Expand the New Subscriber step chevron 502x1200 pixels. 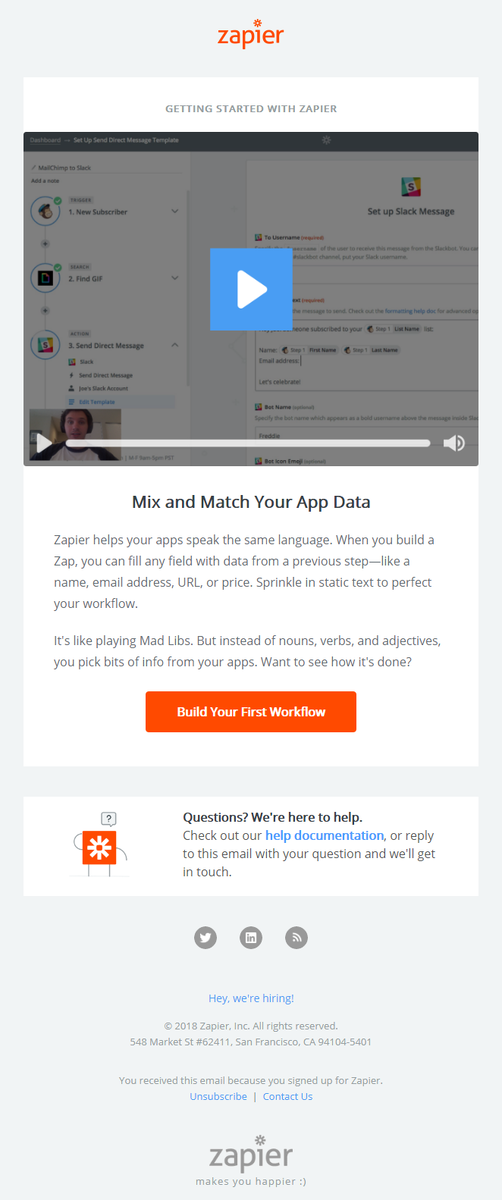click(x=176, y=212)
